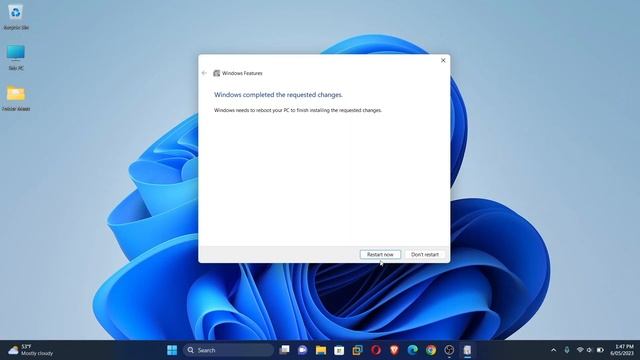Open the Recycle Bin desktop icon
The image size is (640, 360).
coord(16,17)
